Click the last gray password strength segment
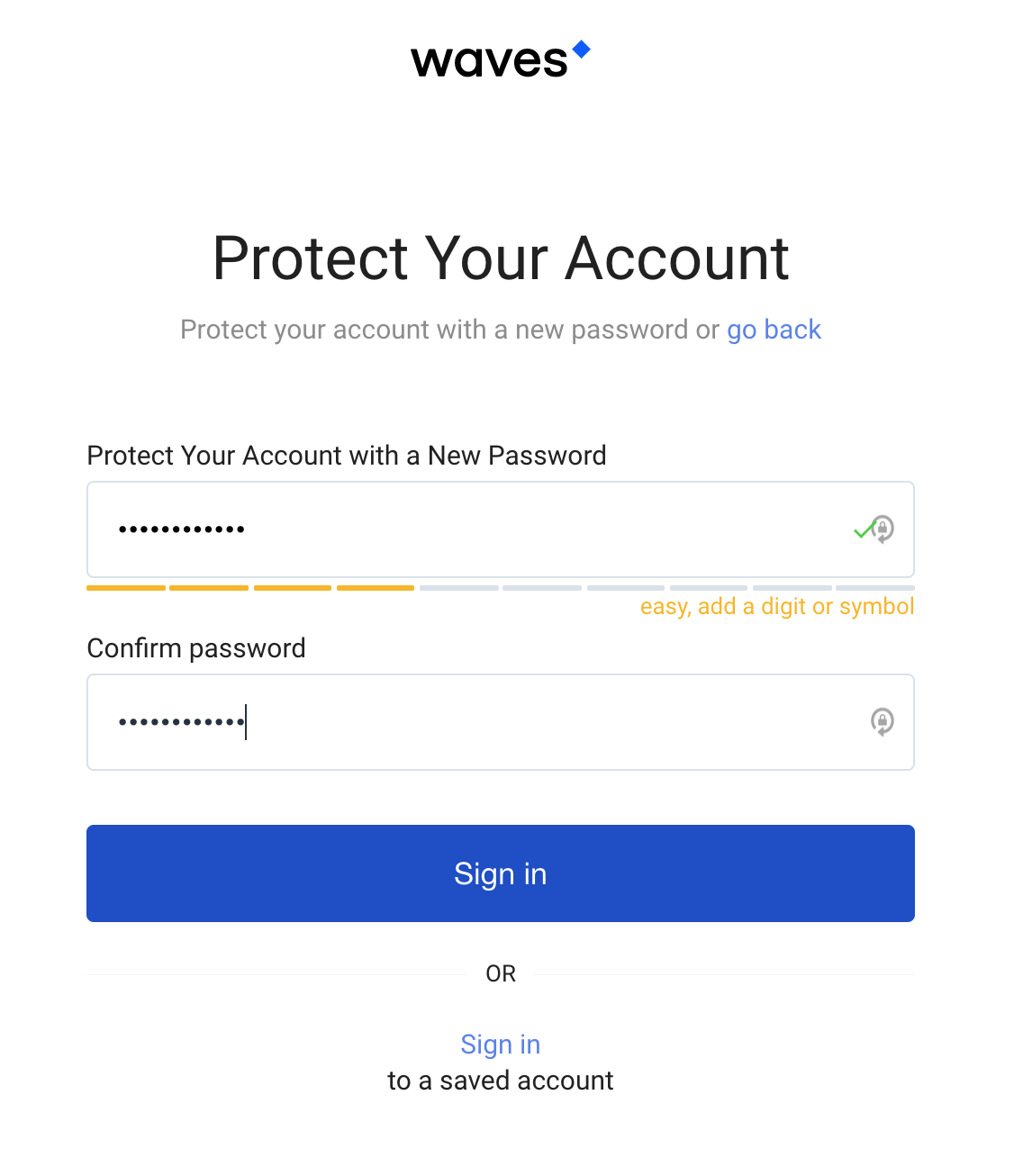Image resolution: width=1014 pixels, height=1176 pixels. (875, 588)
